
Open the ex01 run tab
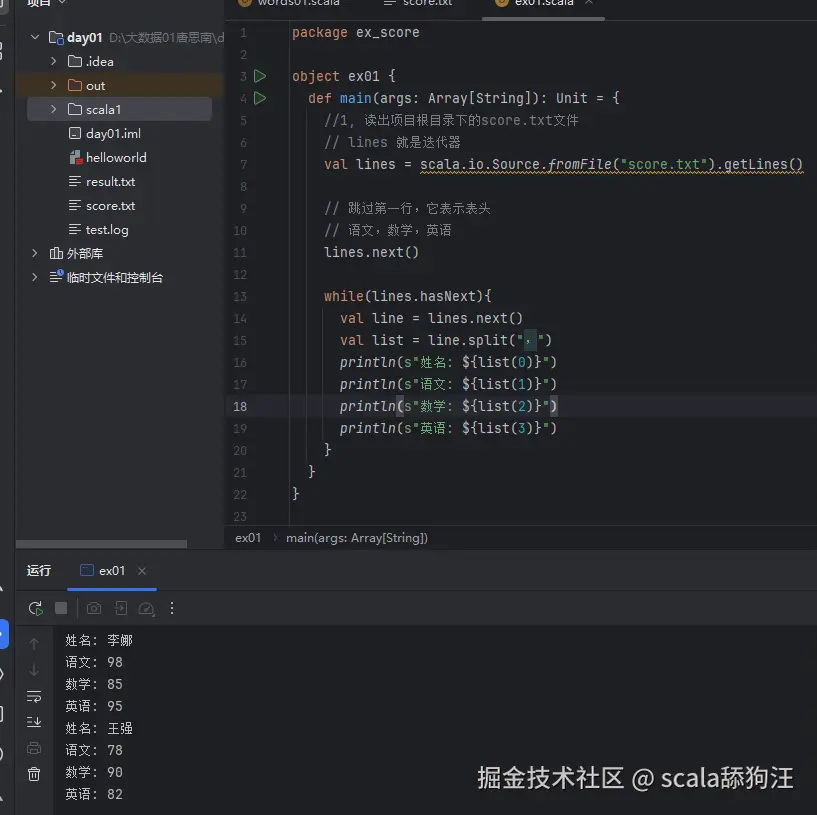[x=103, y=571]
